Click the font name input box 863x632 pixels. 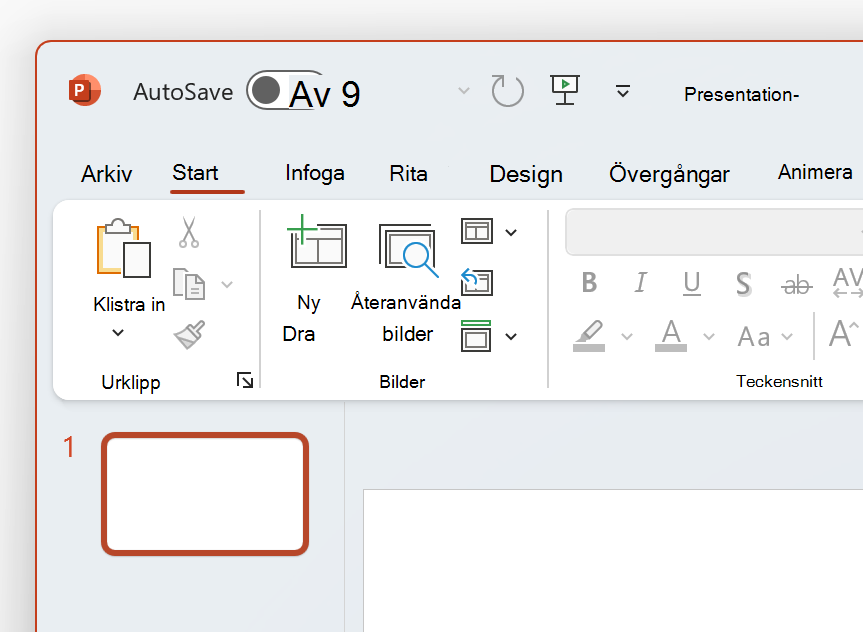coord(714,232)
